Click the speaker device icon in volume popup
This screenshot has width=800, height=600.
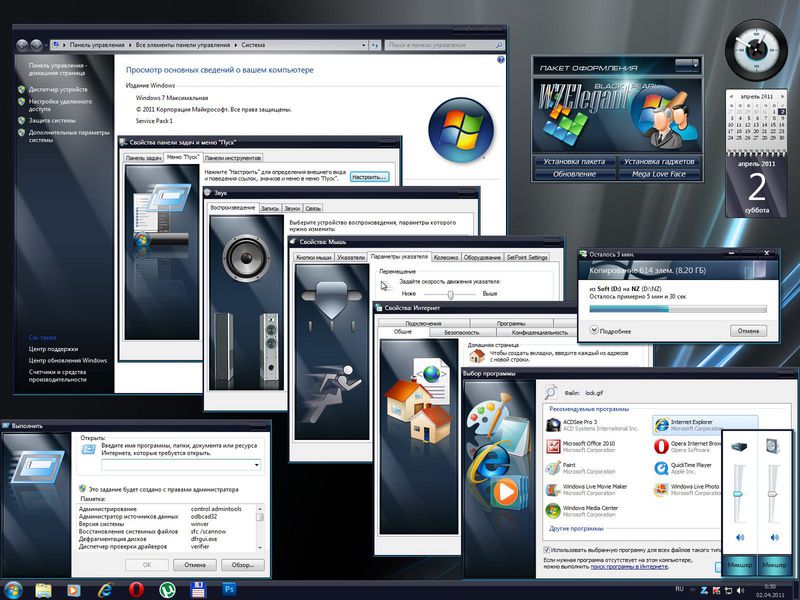coord(772,446)
